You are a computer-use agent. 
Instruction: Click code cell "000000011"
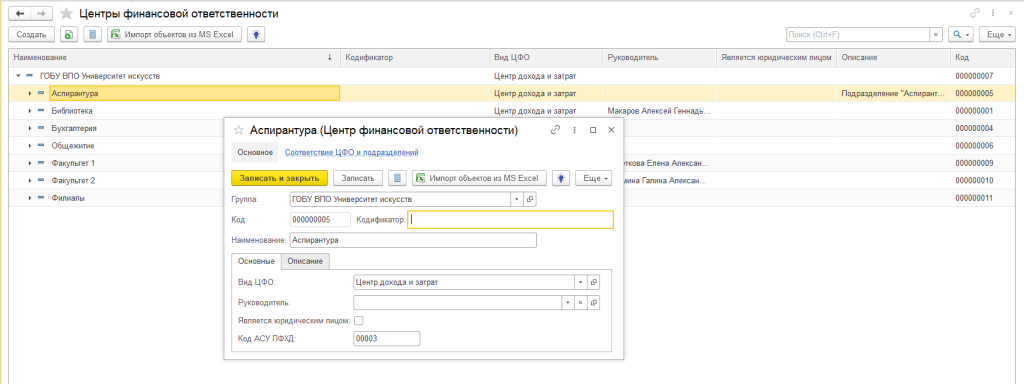[974, 197]
